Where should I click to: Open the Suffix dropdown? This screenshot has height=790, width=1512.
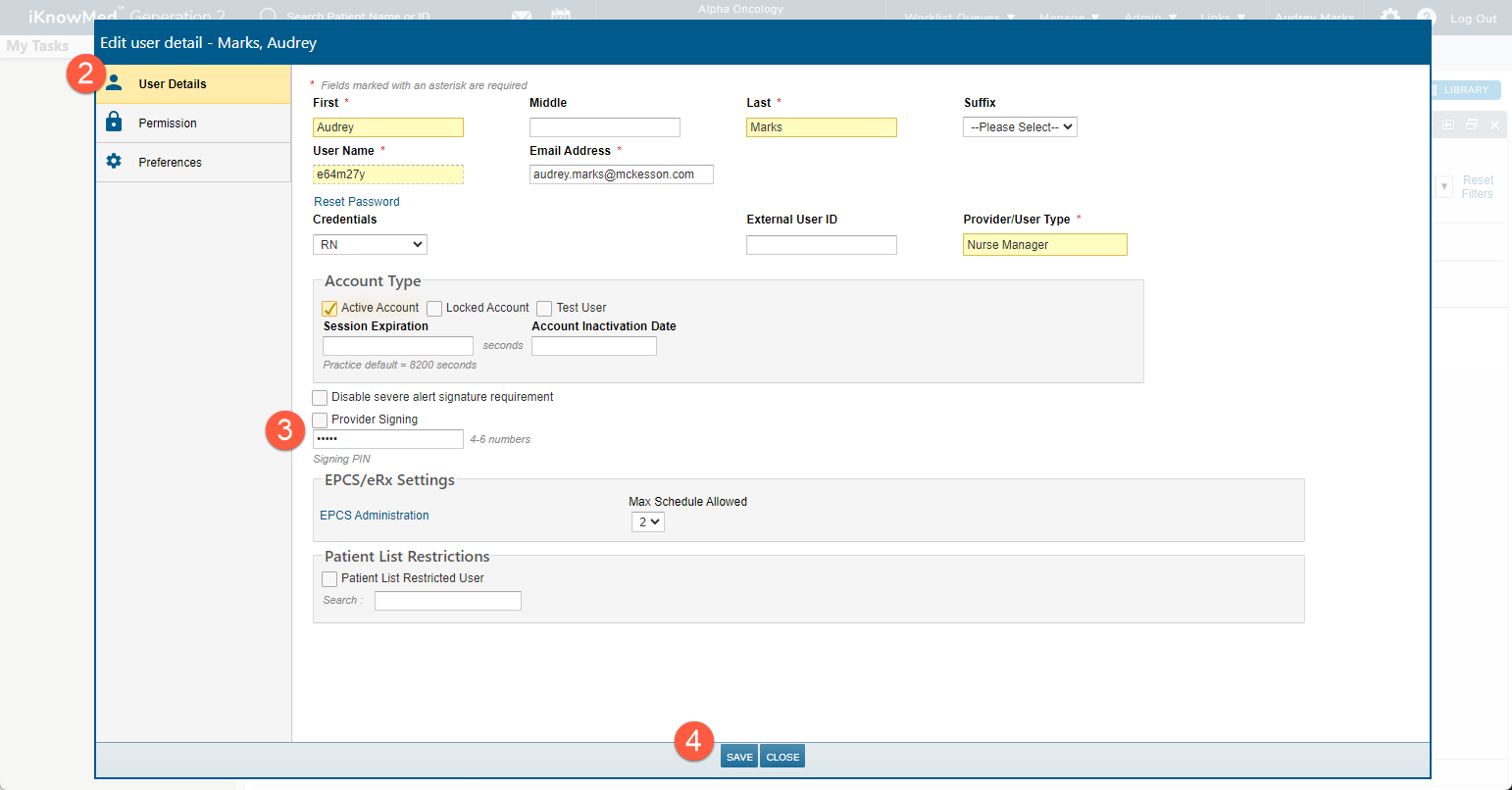click(x=1020, y=127)
